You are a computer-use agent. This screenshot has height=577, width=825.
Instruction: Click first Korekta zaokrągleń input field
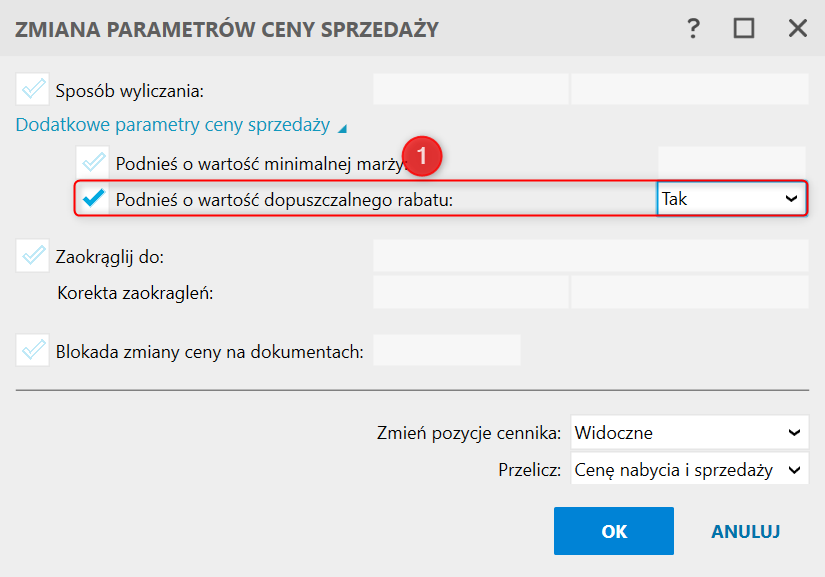pos(470,292)
